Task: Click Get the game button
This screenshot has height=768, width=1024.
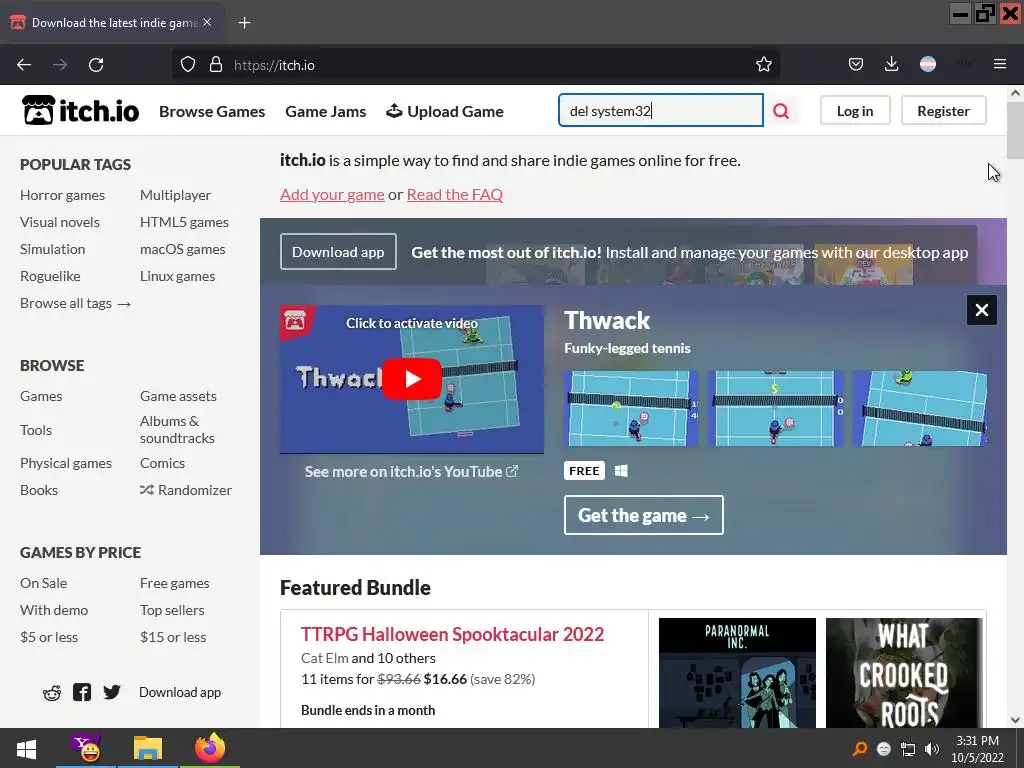Action: [x=644, y=515]
